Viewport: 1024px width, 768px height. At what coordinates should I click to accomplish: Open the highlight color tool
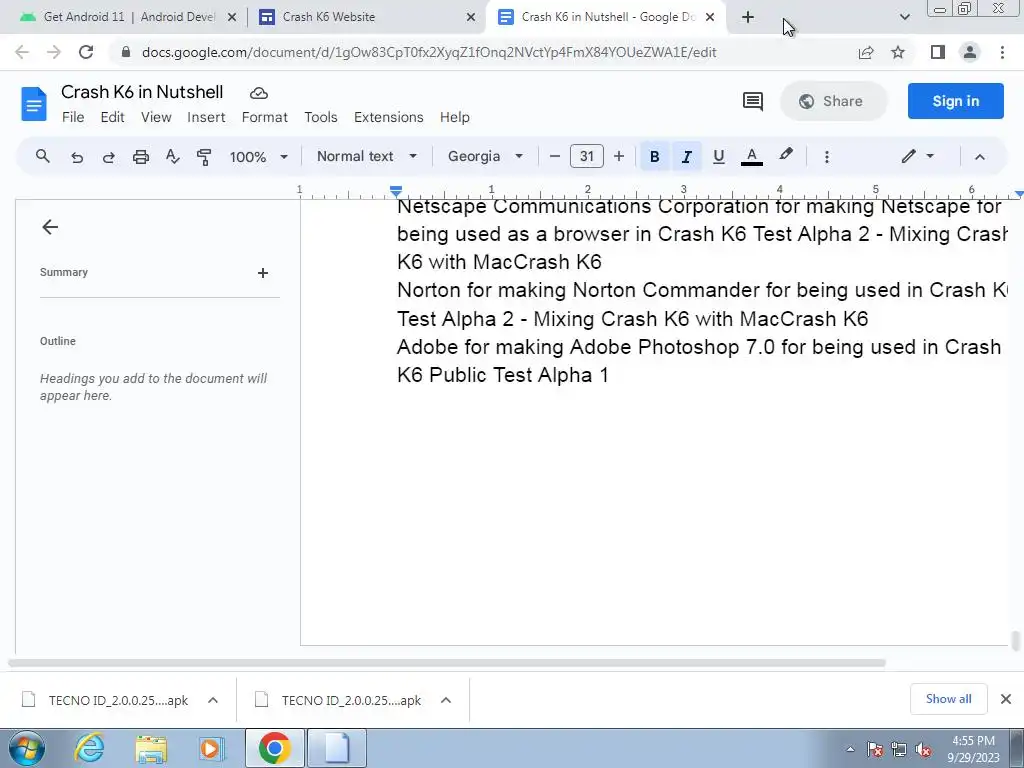click(786, 155)
